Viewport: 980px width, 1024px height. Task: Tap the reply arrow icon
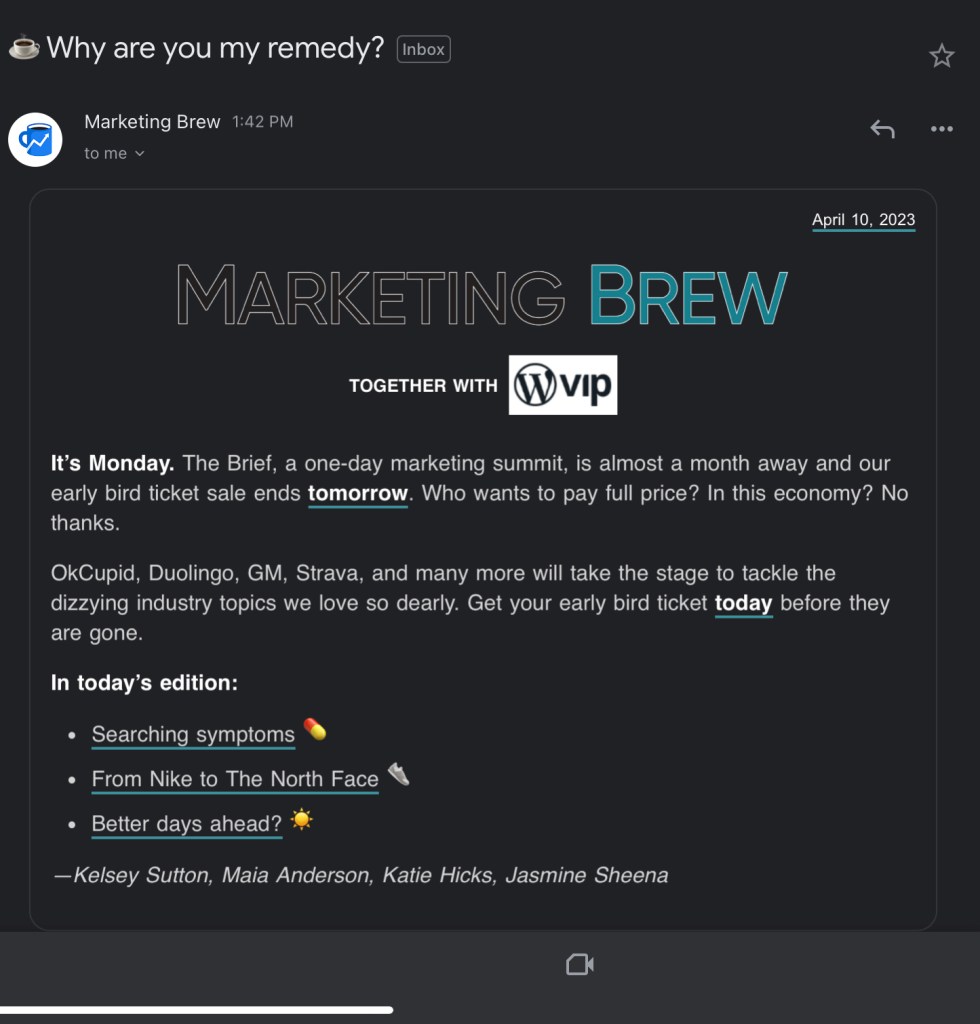point(881,129)
